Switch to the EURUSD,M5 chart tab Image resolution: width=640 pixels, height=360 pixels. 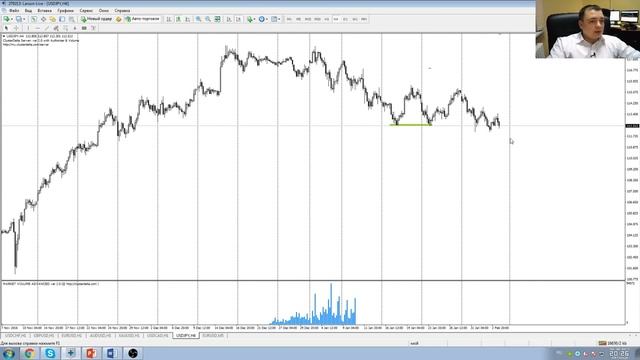point(213,336)
